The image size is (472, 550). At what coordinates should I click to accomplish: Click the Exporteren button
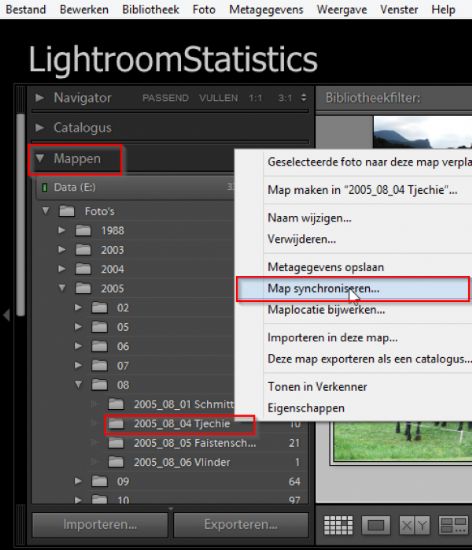[x=241, y=525]
